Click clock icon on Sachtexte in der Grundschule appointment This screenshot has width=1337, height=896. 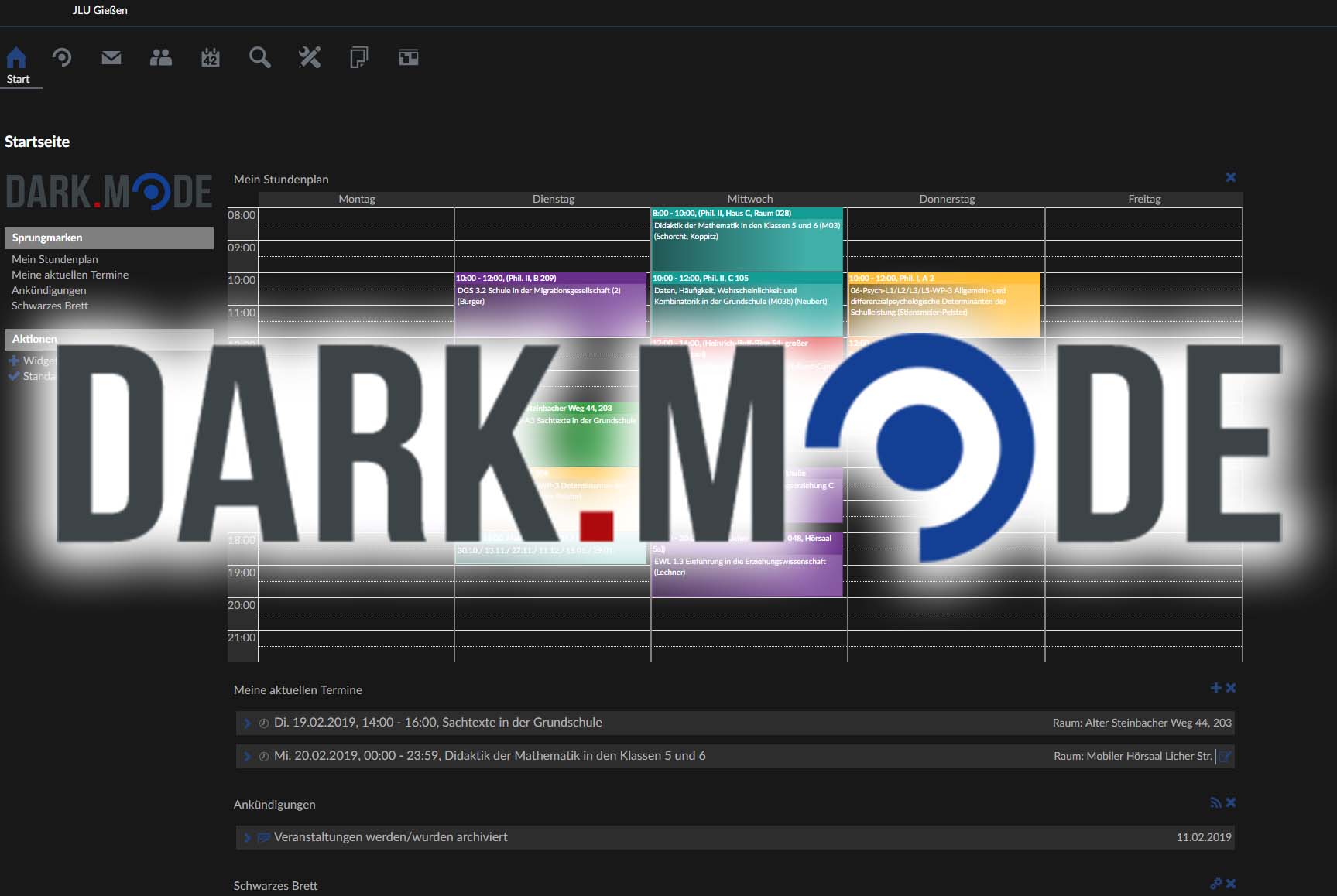263,723
